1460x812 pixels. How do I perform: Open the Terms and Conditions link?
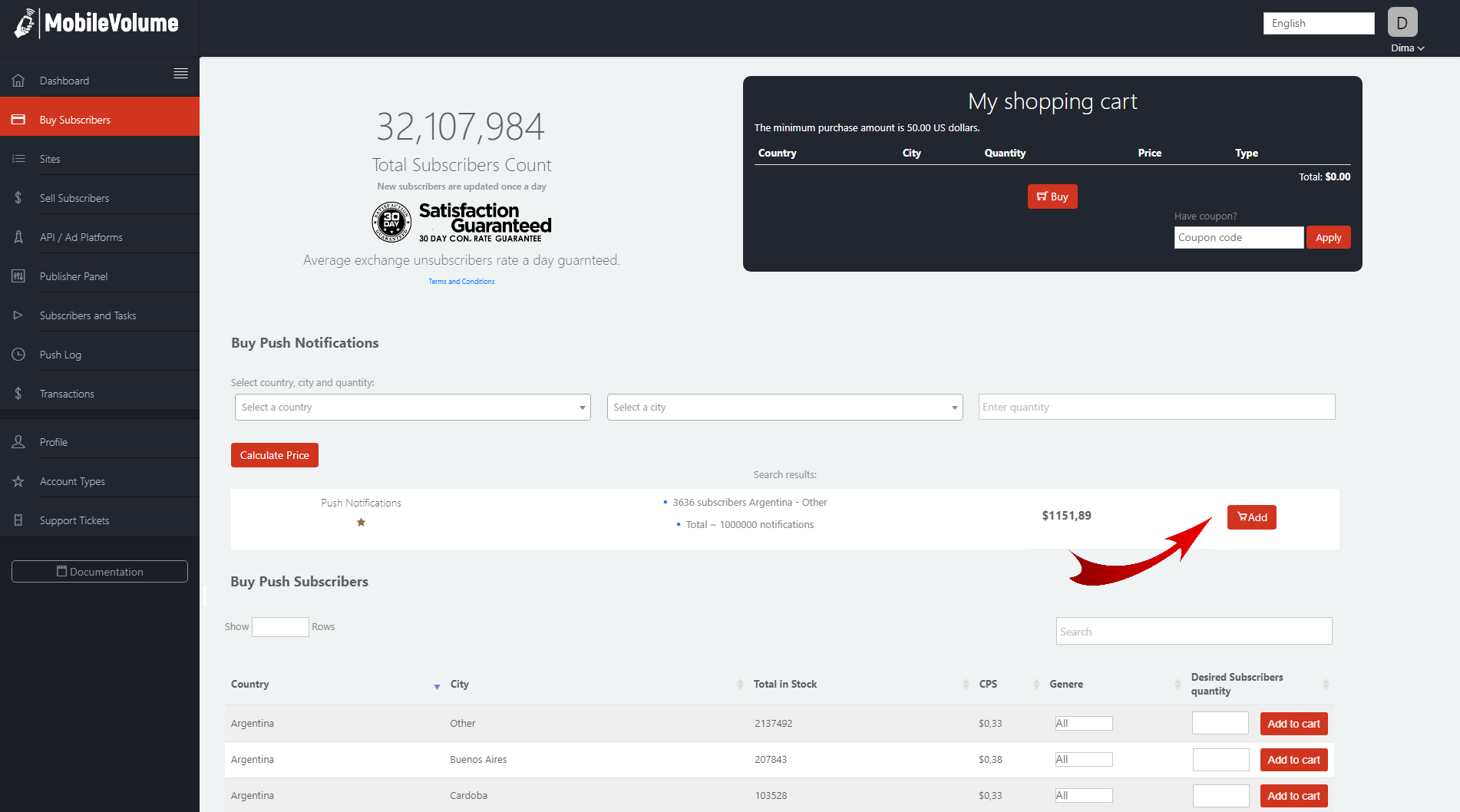pos(461,282)
